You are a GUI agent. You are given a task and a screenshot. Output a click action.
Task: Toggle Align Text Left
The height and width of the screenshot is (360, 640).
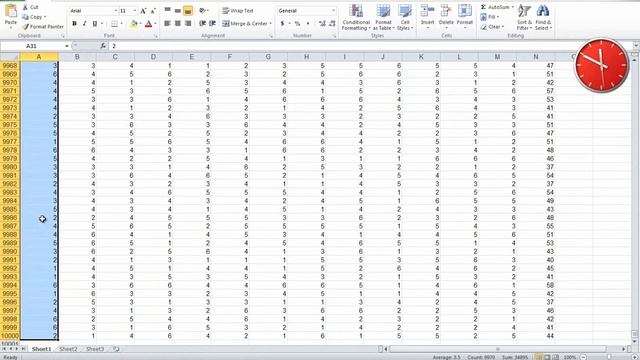[167, 24]
